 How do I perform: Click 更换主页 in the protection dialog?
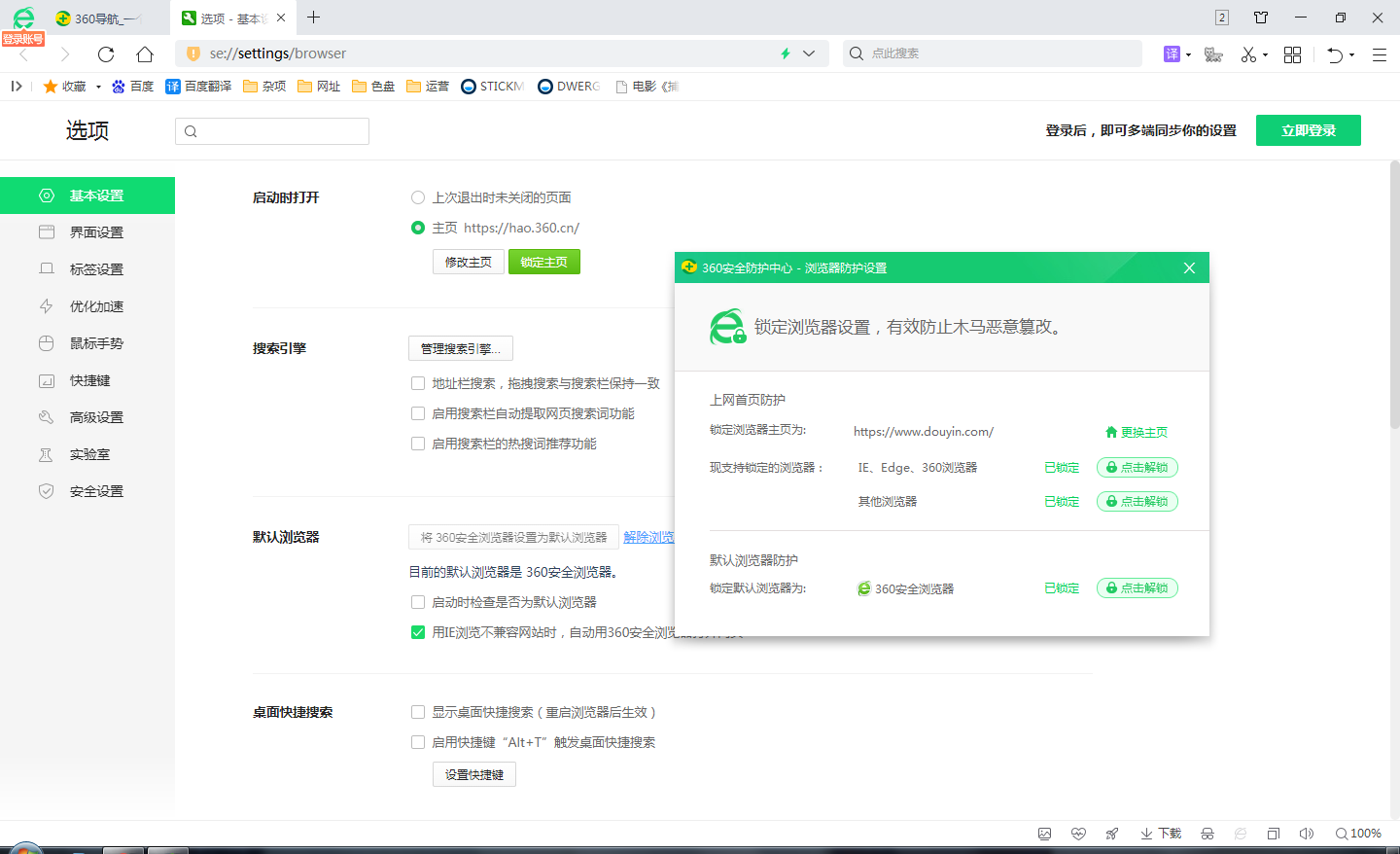(x=1144, y=431)
